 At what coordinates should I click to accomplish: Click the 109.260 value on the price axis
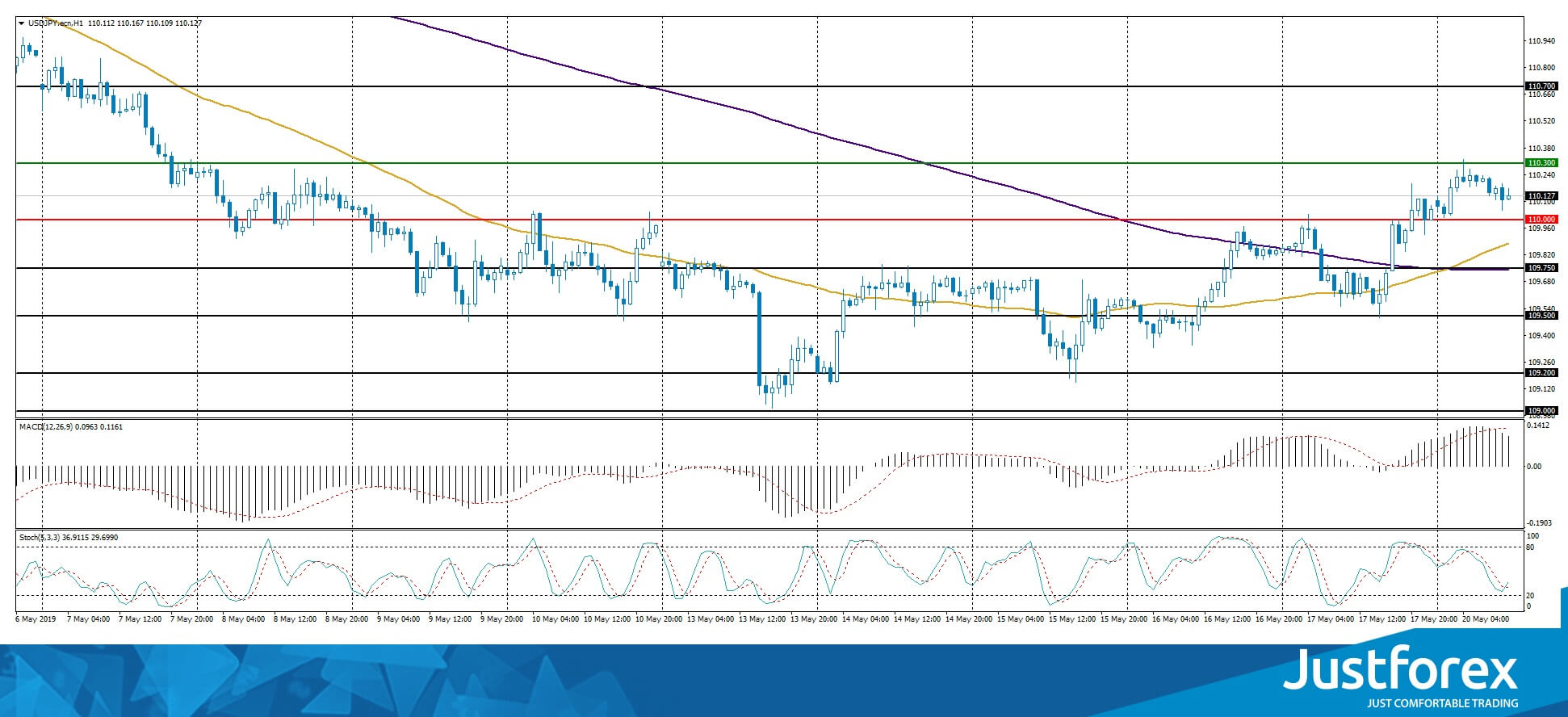[x=1542, y=363]
